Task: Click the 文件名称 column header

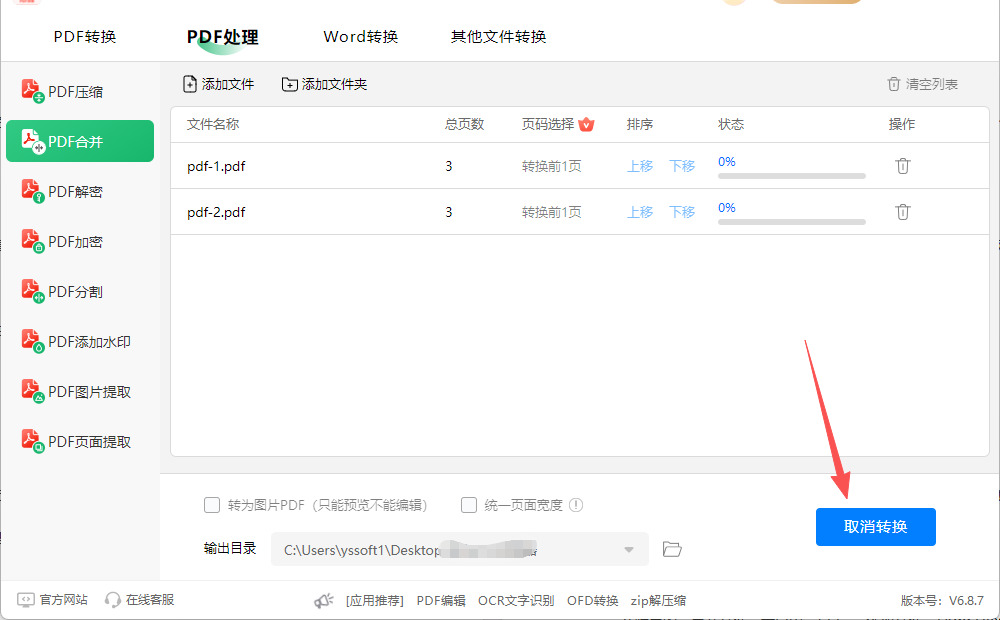Action: [213, 124]
